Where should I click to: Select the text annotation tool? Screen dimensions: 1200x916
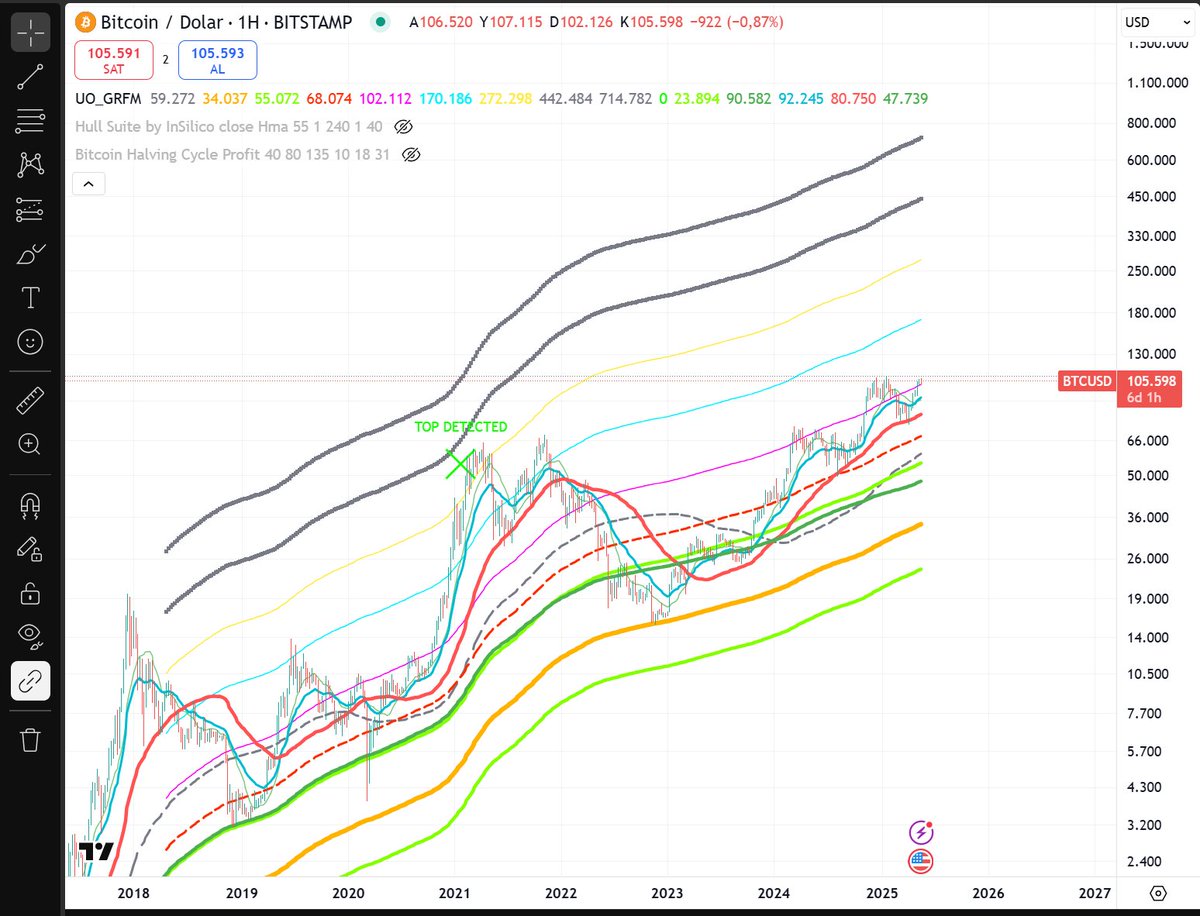[31, 298]
